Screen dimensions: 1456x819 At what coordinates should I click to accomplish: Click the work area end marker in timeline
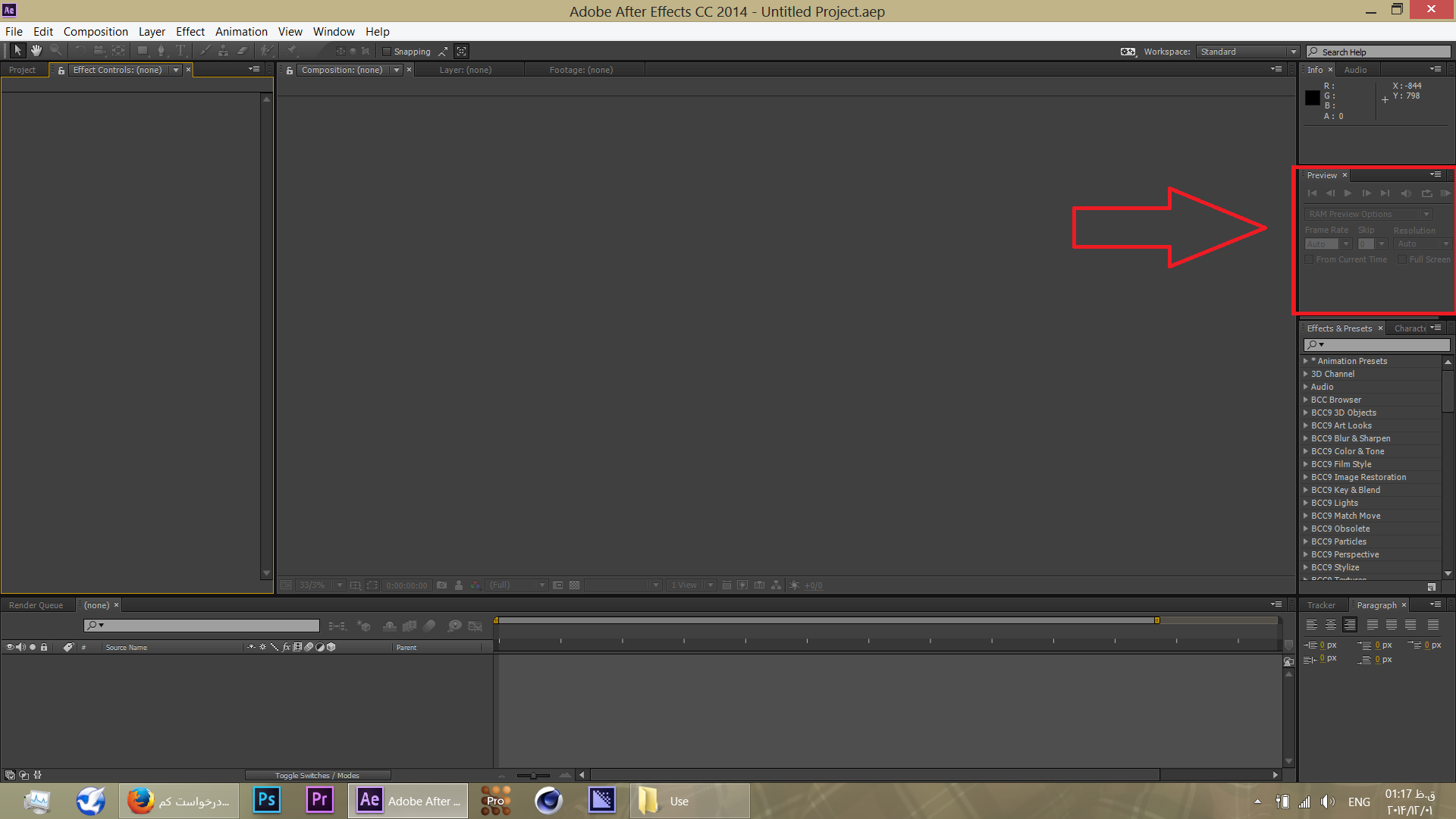point(1157,620)
